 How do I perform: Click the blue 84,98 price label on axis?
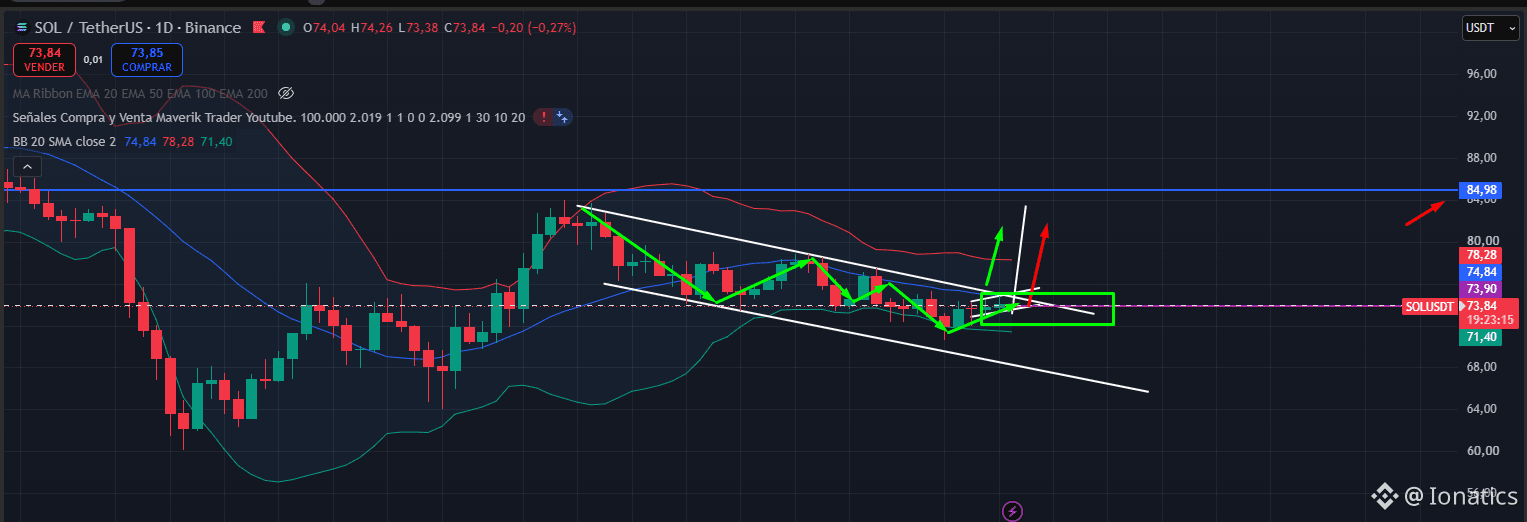pos(1482,190)
